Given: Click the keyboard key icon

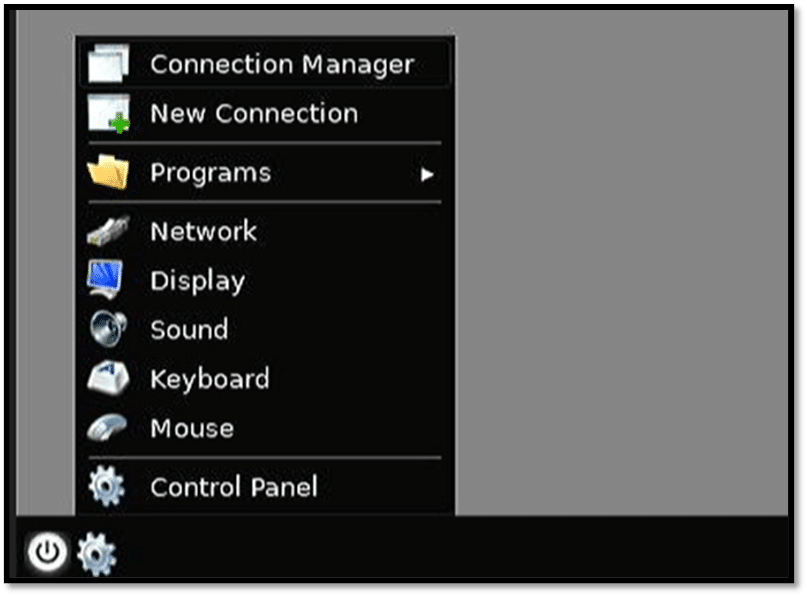Looking at the screenshot, I should (108, 378).
